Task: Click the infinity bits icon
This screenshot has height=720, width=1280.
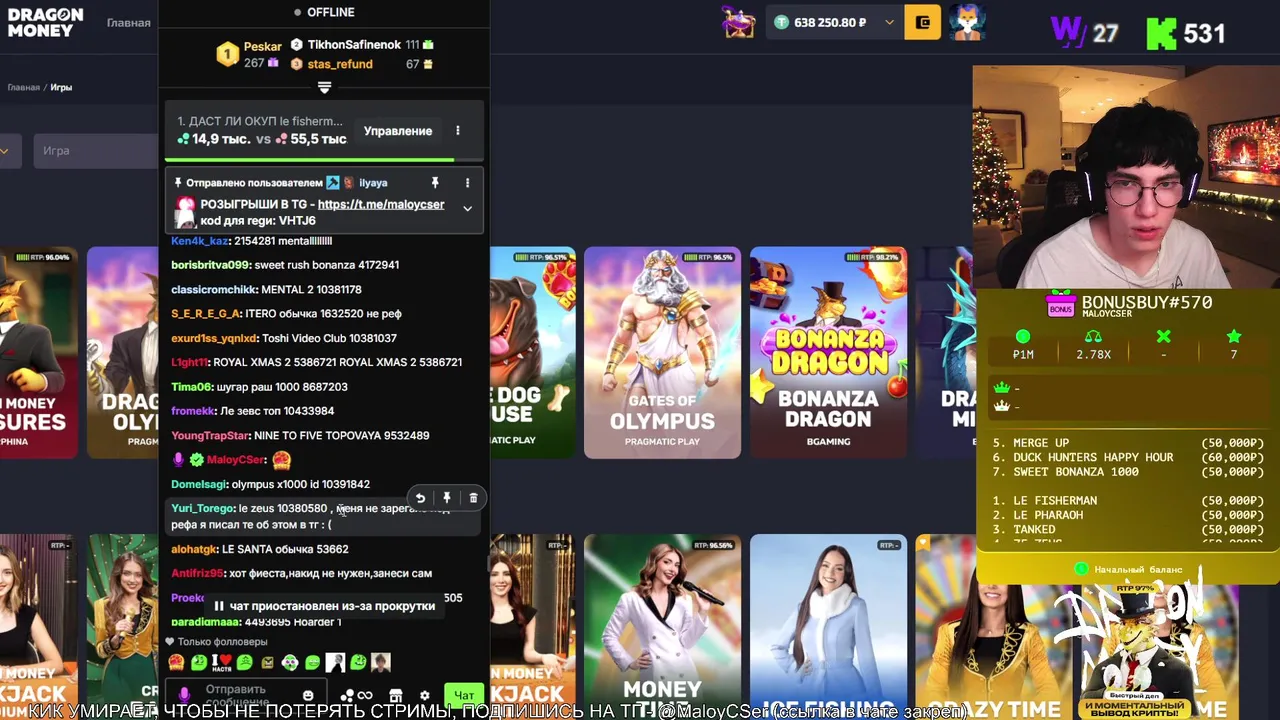Action: (x=364, y=696)
